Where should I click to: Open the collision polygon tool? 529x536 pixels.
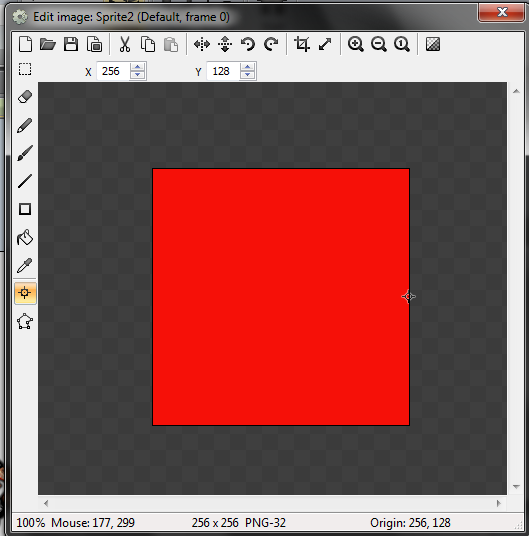(x=25, y=321)
